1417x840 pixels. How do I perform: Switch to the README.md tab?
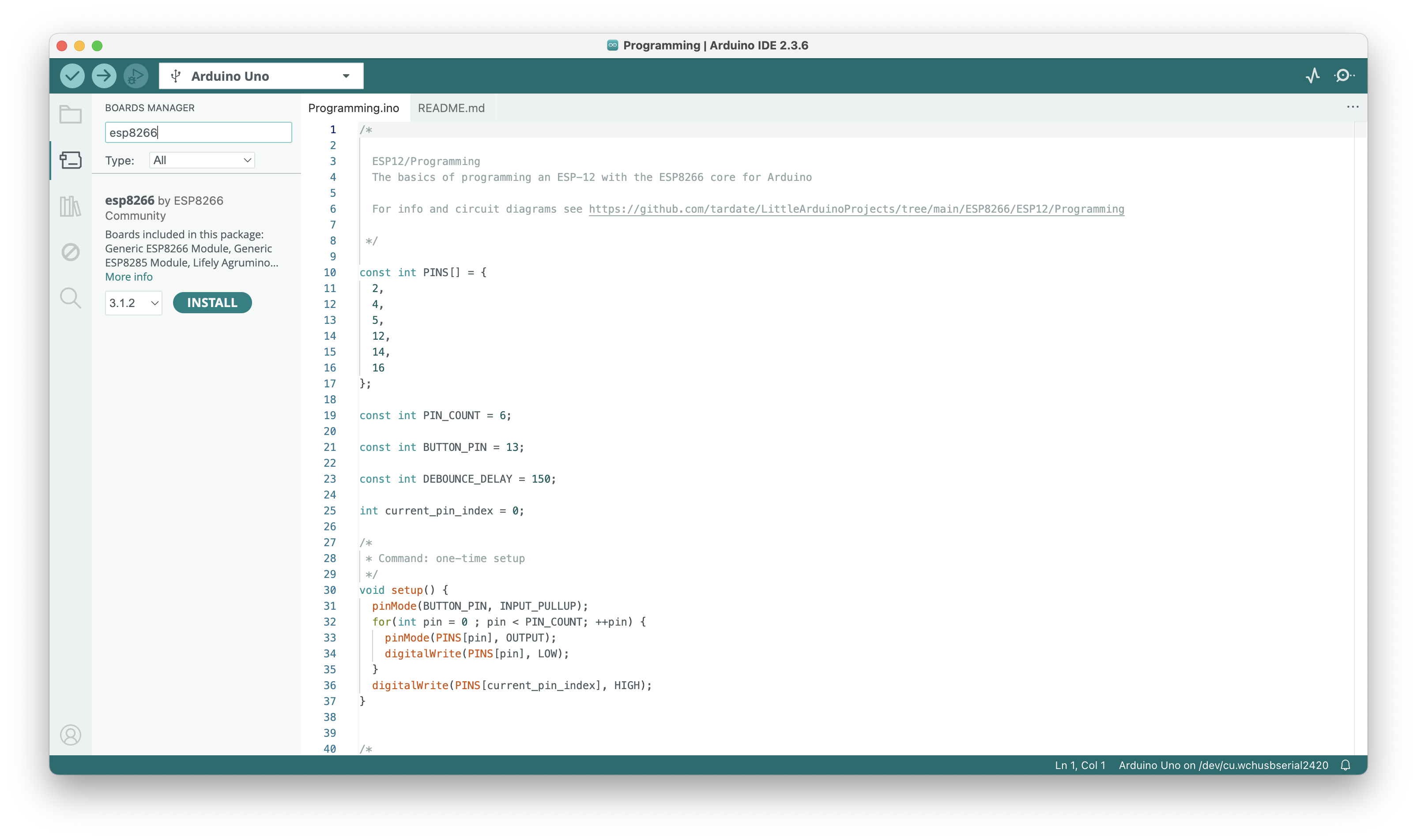pyautogui.click(x=451, y=108)
